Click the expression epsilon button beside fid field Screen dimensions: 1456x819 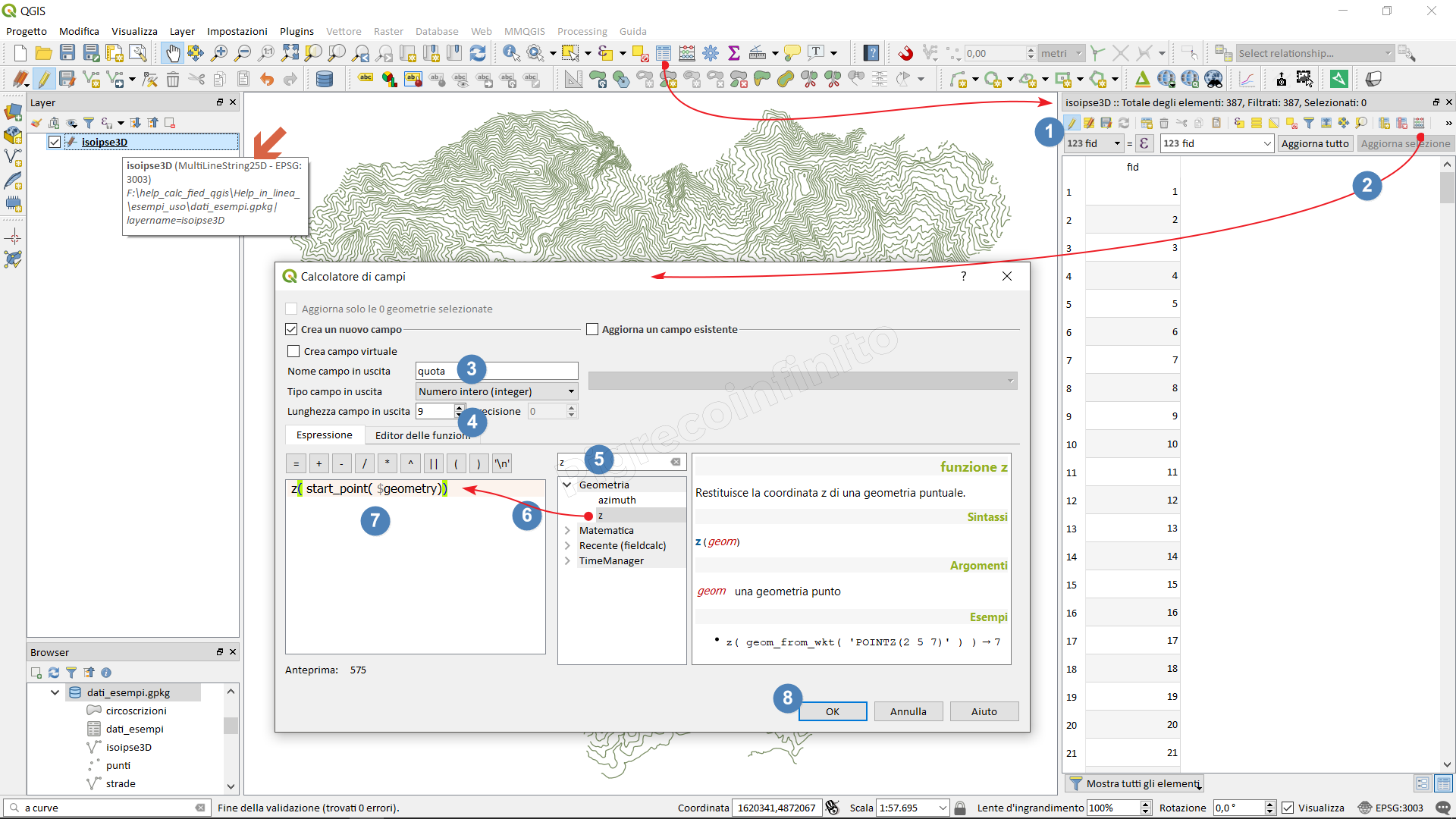[1144, 143]
